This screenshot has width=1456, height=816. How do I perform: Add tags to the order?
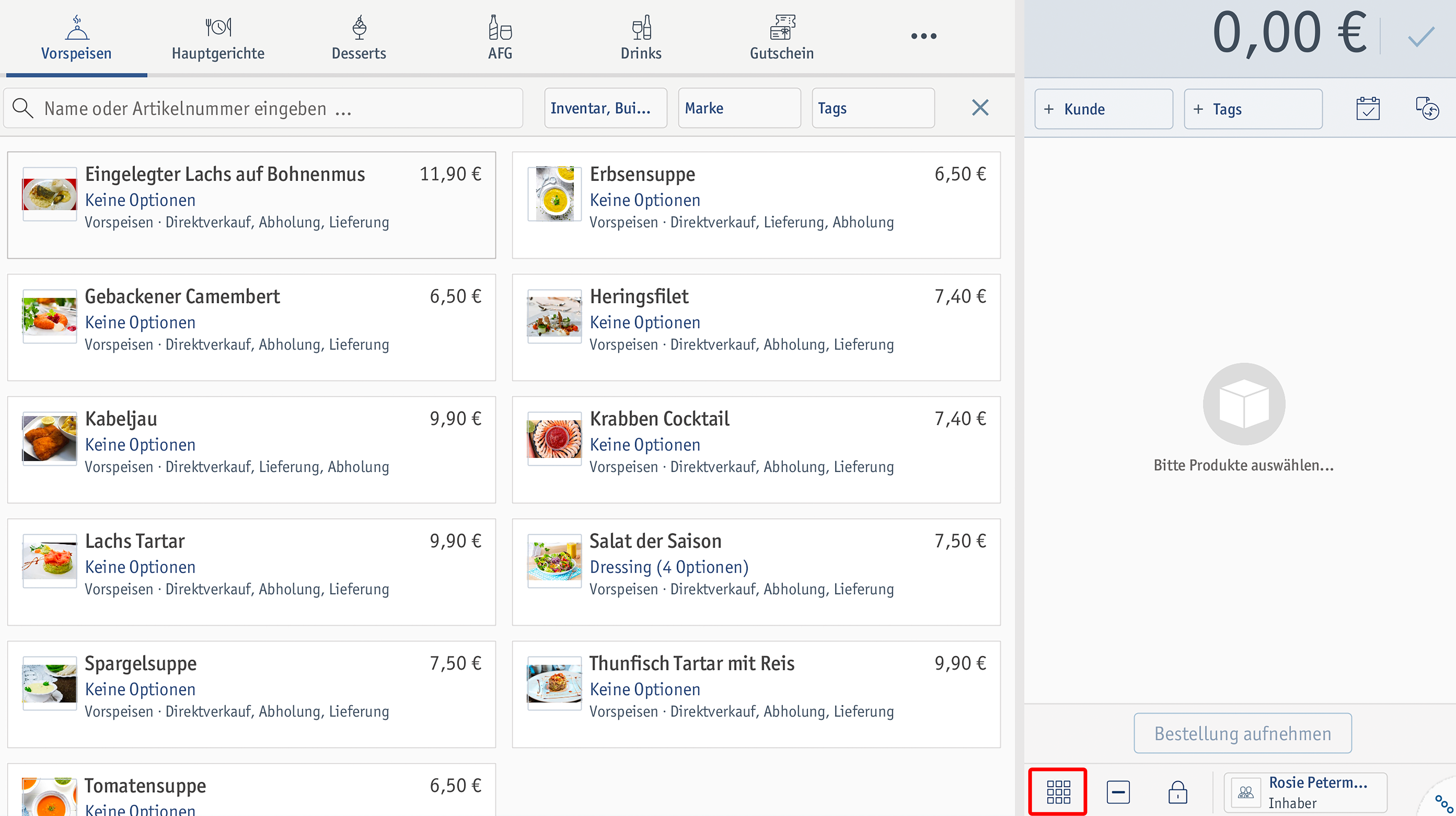coord(1253,109)
